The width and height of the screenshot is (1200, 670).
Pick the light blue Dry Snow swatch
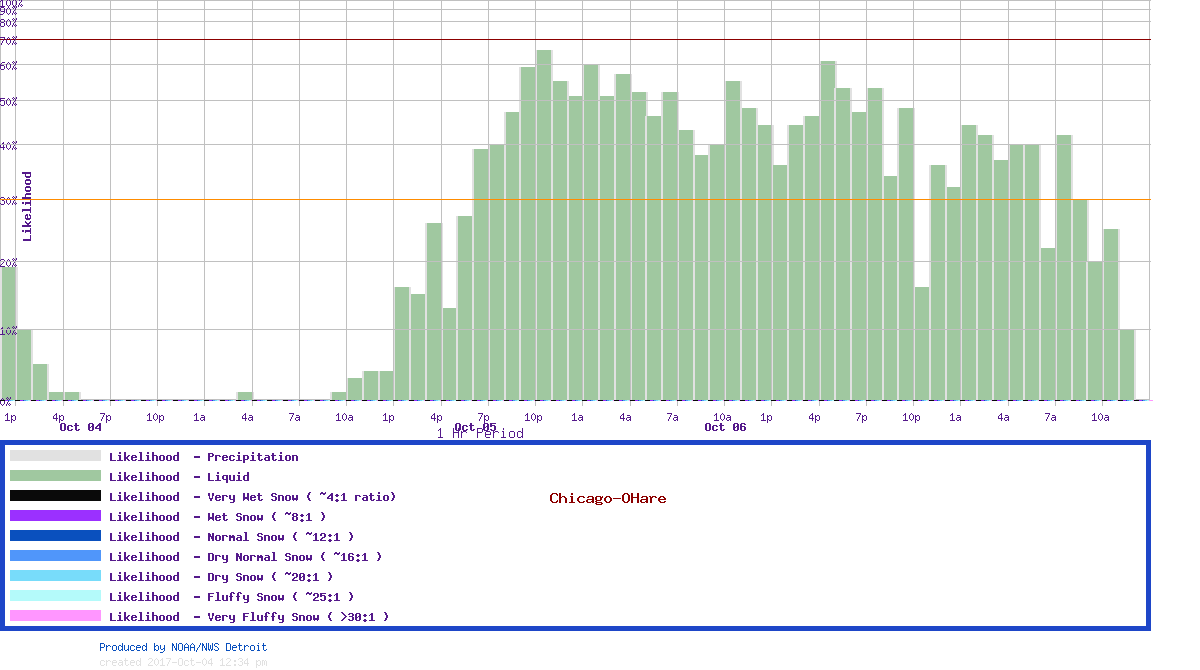point(55,576)
